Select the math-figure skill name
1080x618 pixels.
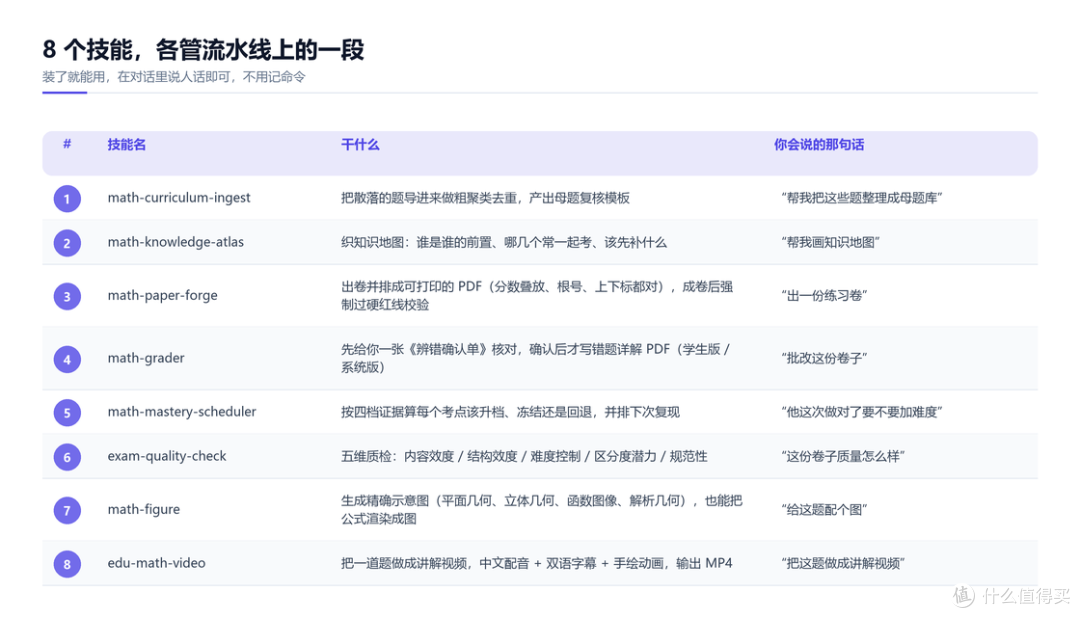(x=143, y=509)
